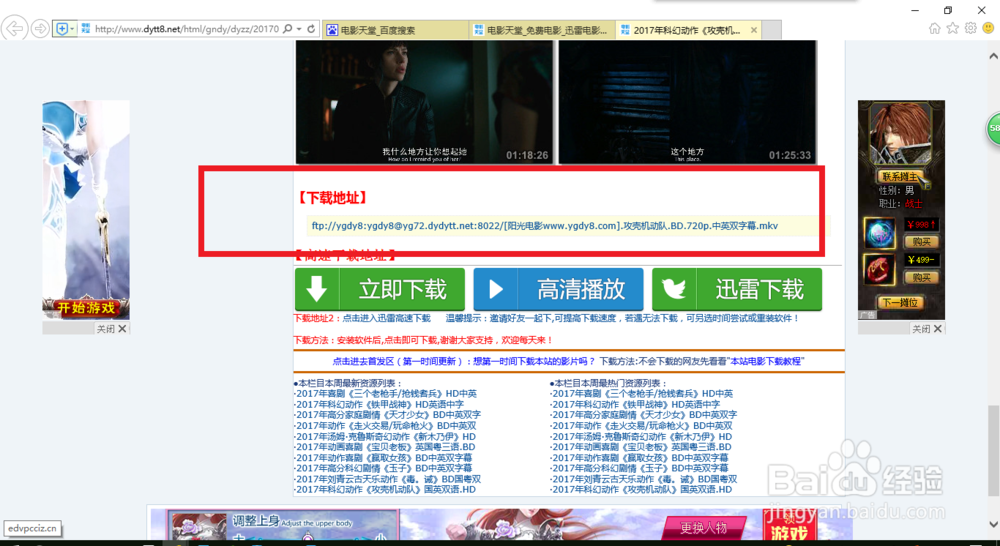Open the browser Home icon
The image size is (1000, 546).
934,28
